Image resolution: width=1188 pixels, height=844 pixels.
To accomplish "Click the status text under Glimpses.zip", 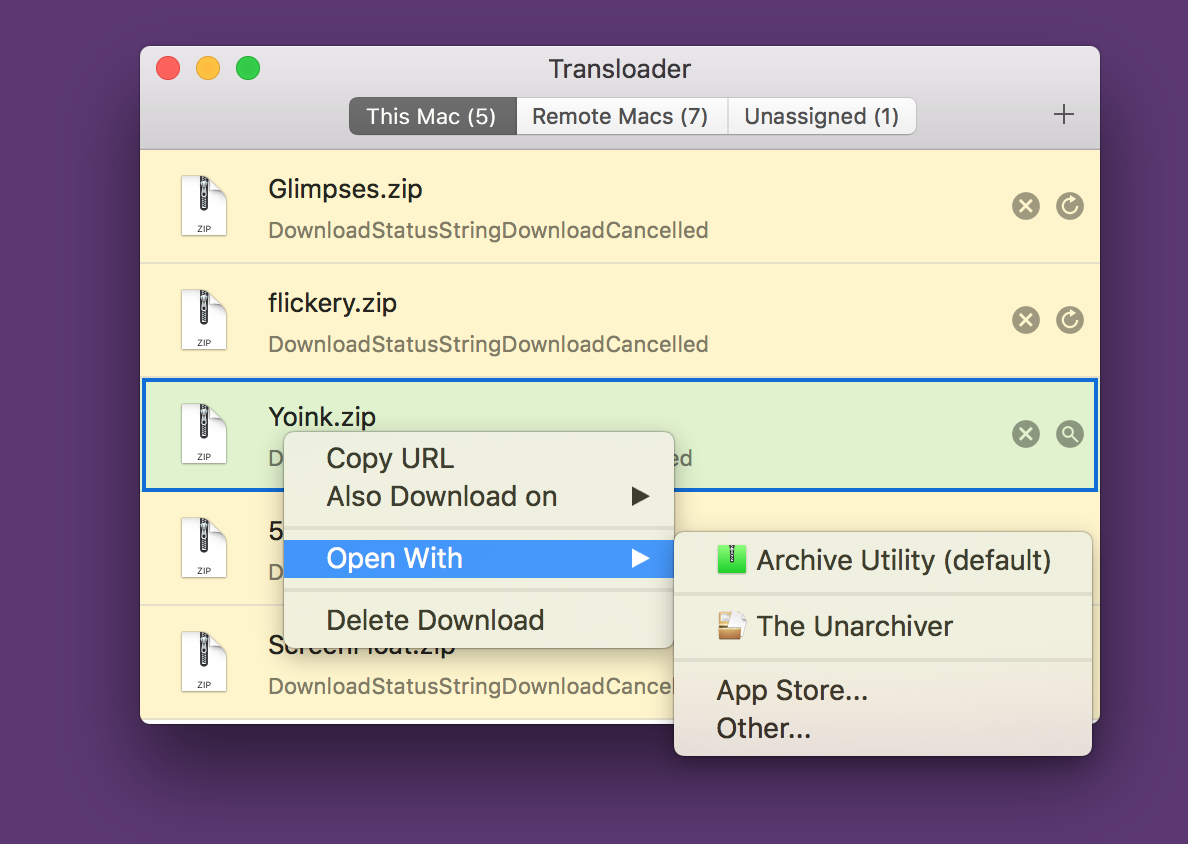I will (489, 230).
